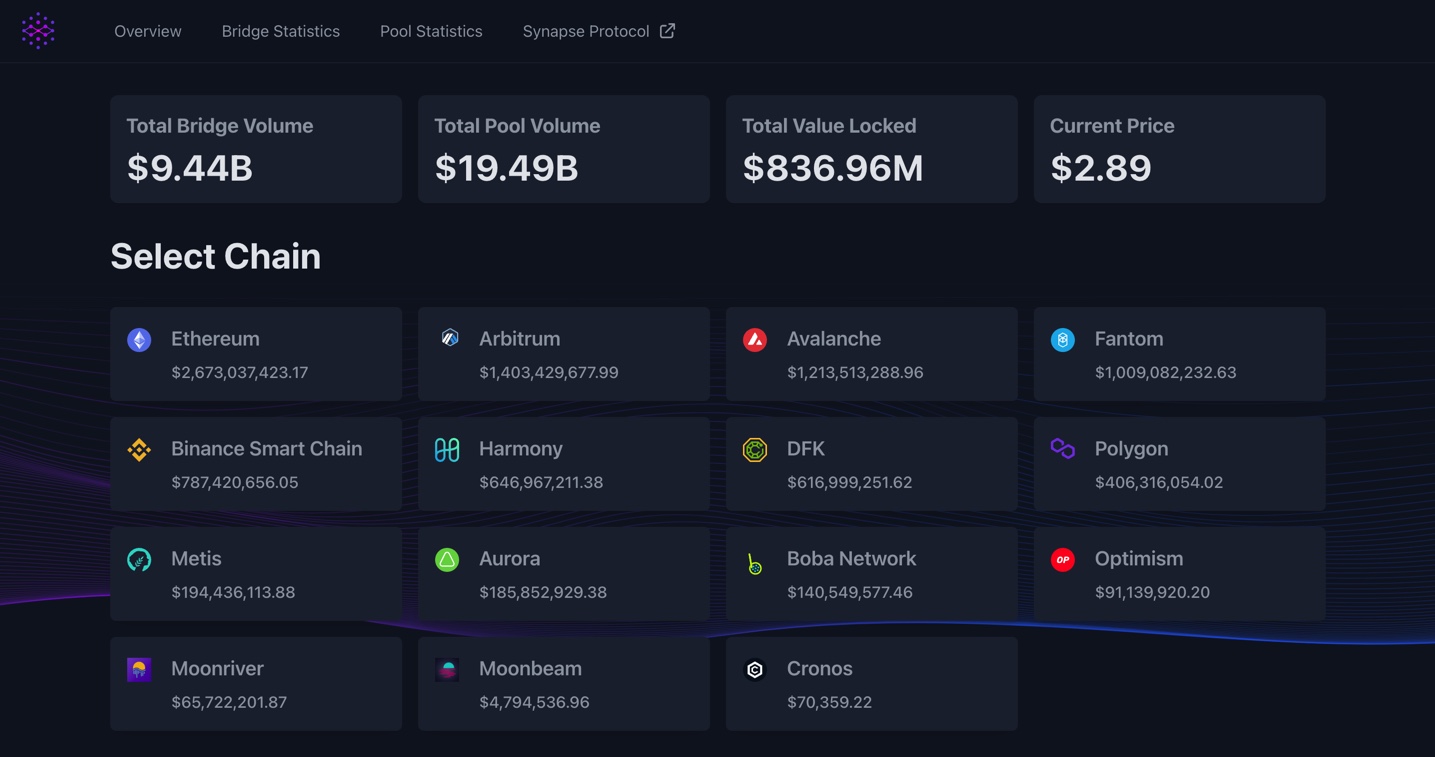Click Boba Network volume $140,549,577.46
This screenshot has height=757, width=1435.
pyautogui.click(x=850, y=593)
